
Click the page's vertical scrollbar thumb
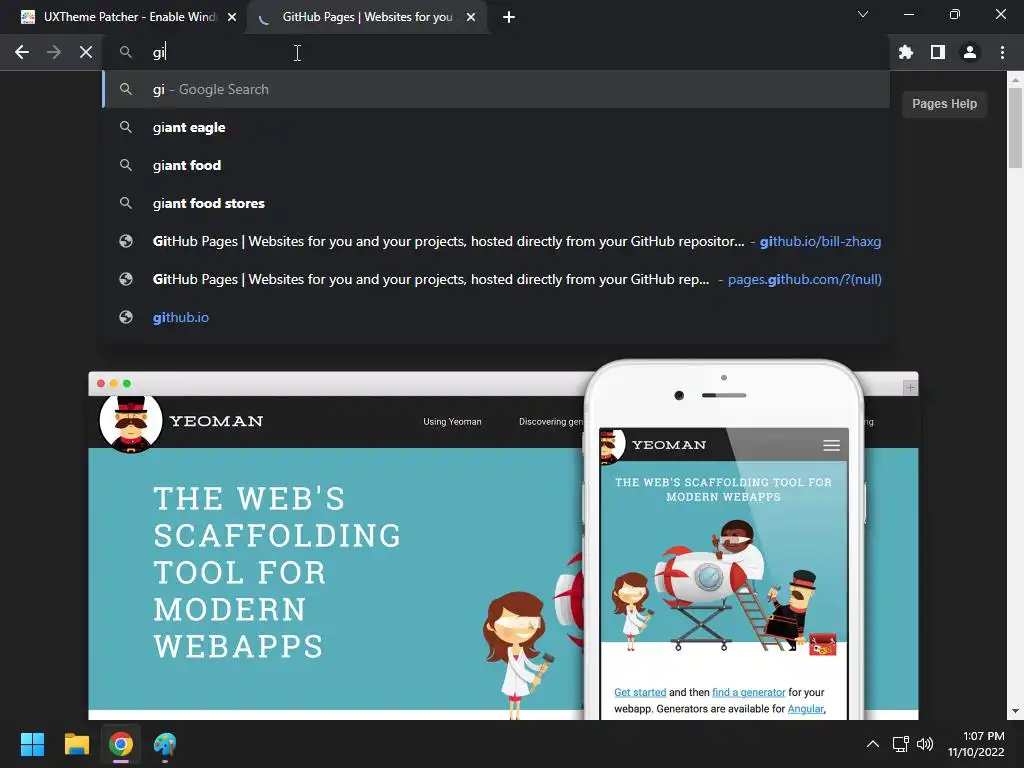(1015, 127)
